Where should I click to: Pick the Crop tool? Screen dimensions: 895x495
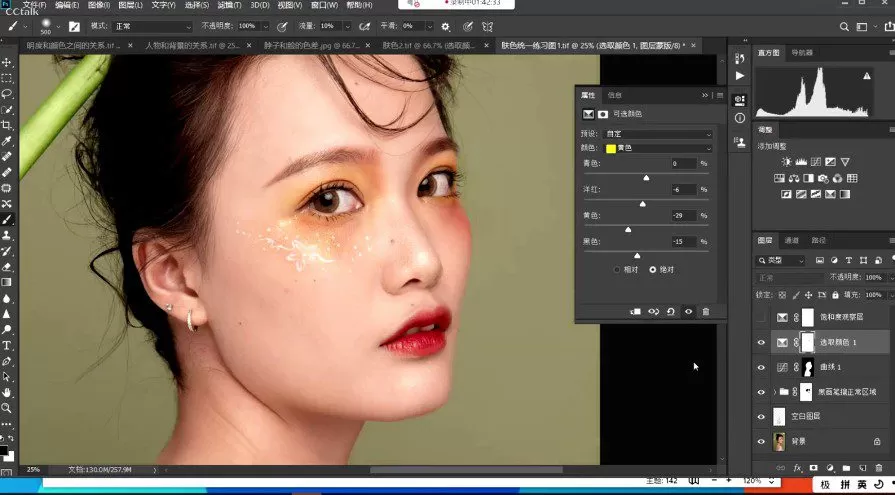click(x=7, y=125)
